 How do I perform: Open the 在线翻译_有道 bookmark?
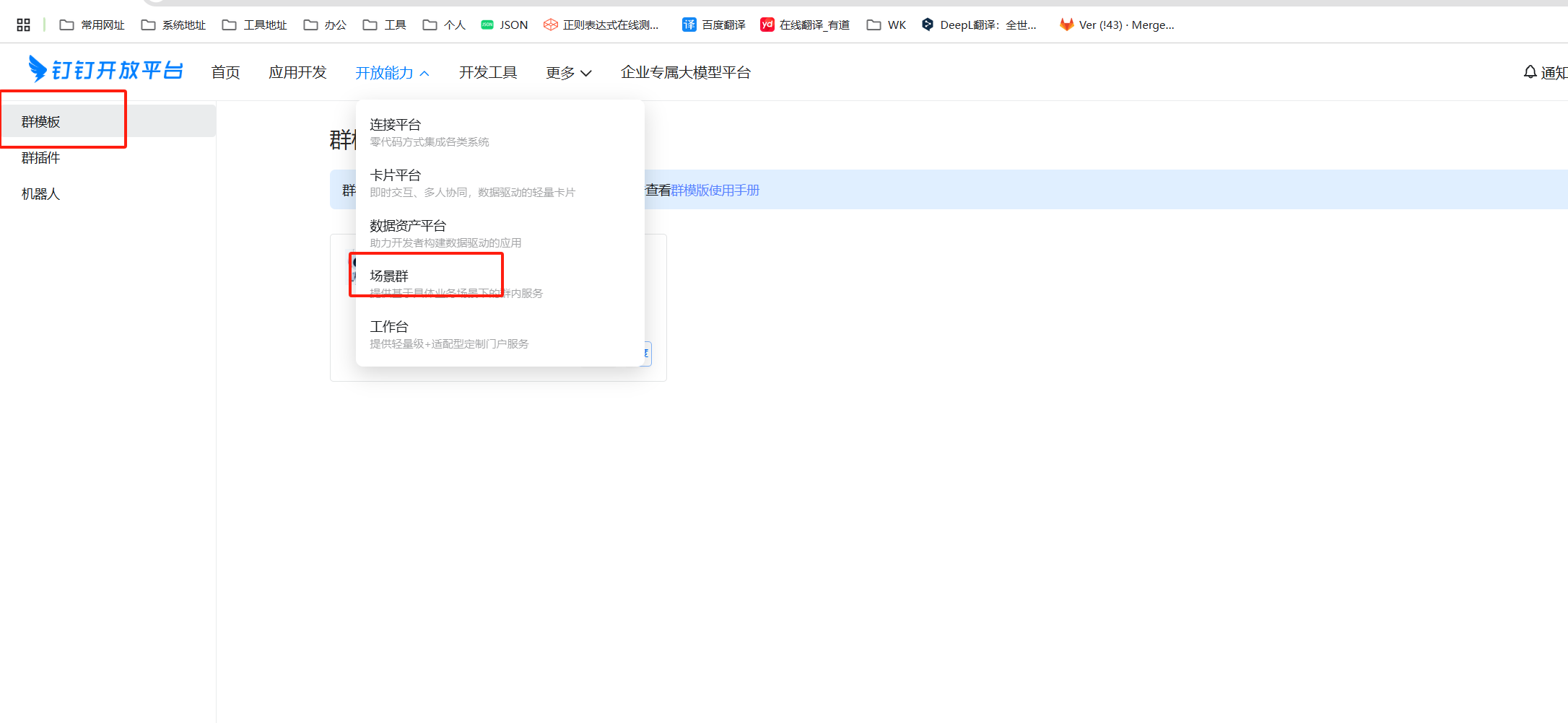[805, 25]
